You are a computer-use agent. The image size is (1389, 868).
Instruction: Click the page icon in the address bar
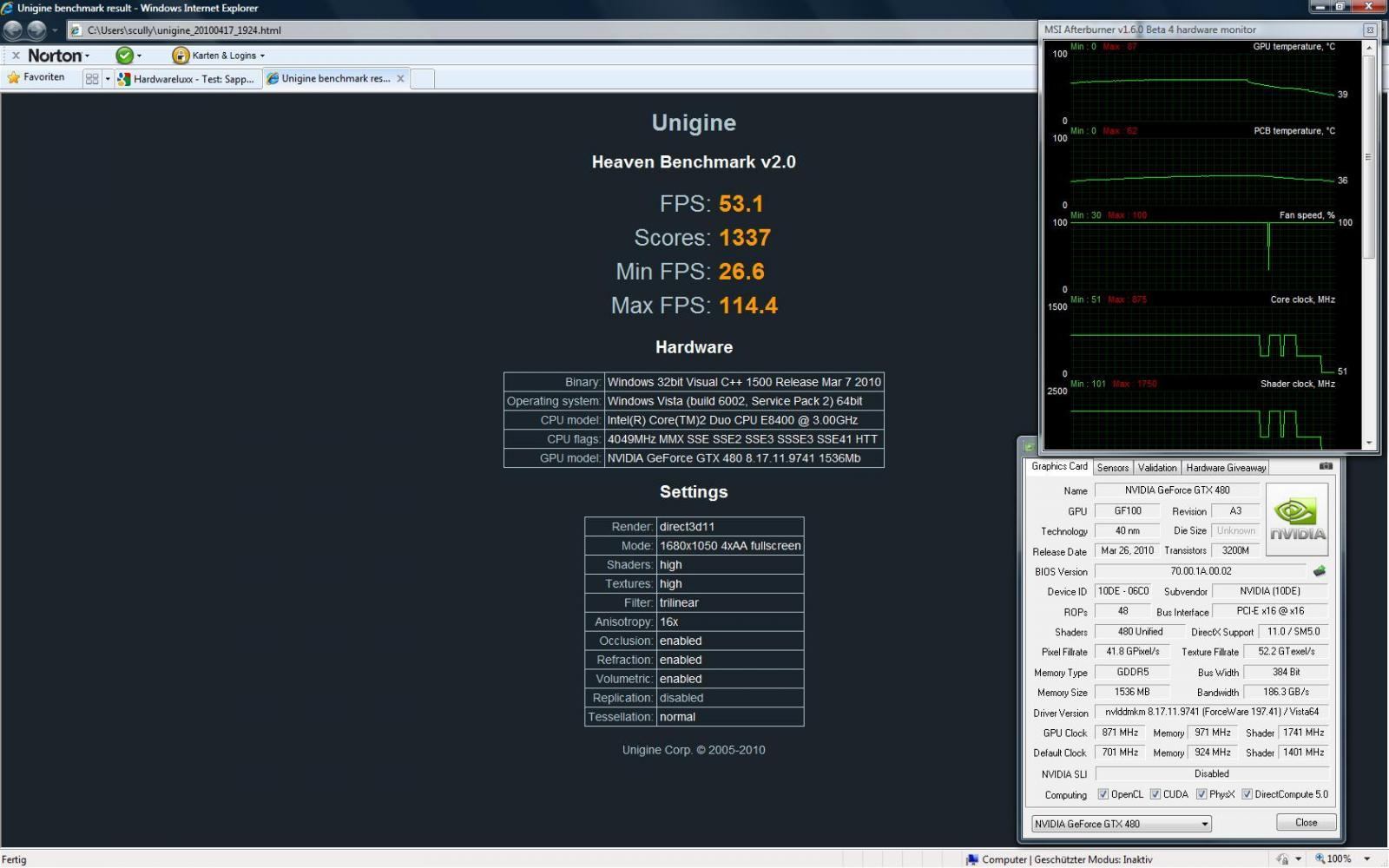point(76,30)
